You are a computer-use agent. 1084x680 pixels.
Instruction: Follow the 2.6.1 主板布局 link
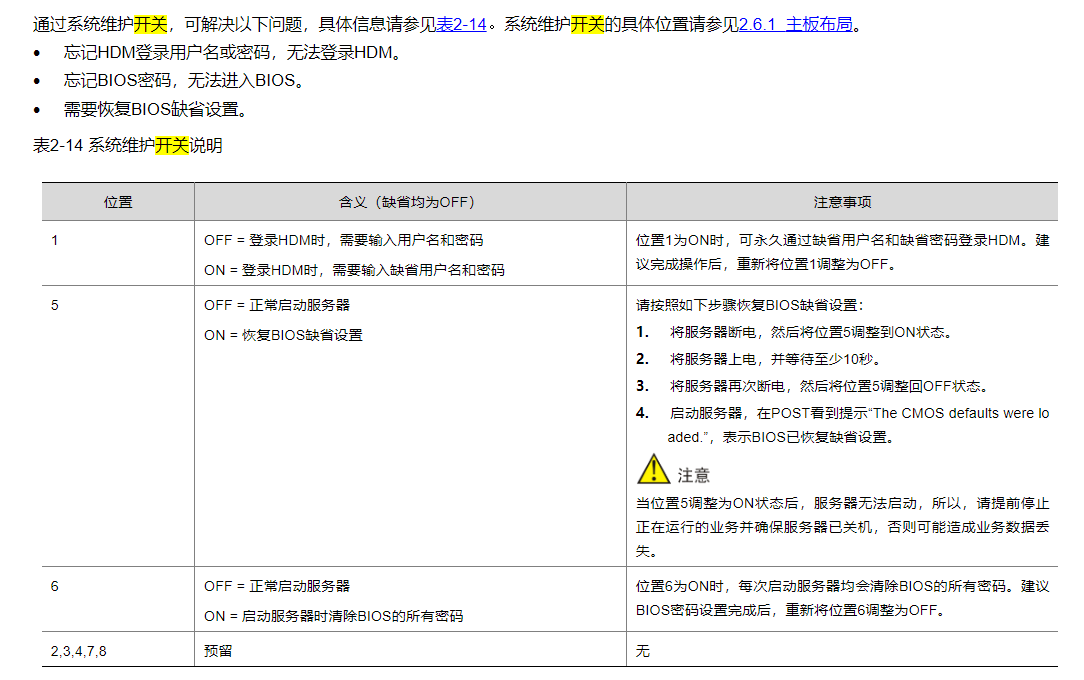tap(796, 24)
